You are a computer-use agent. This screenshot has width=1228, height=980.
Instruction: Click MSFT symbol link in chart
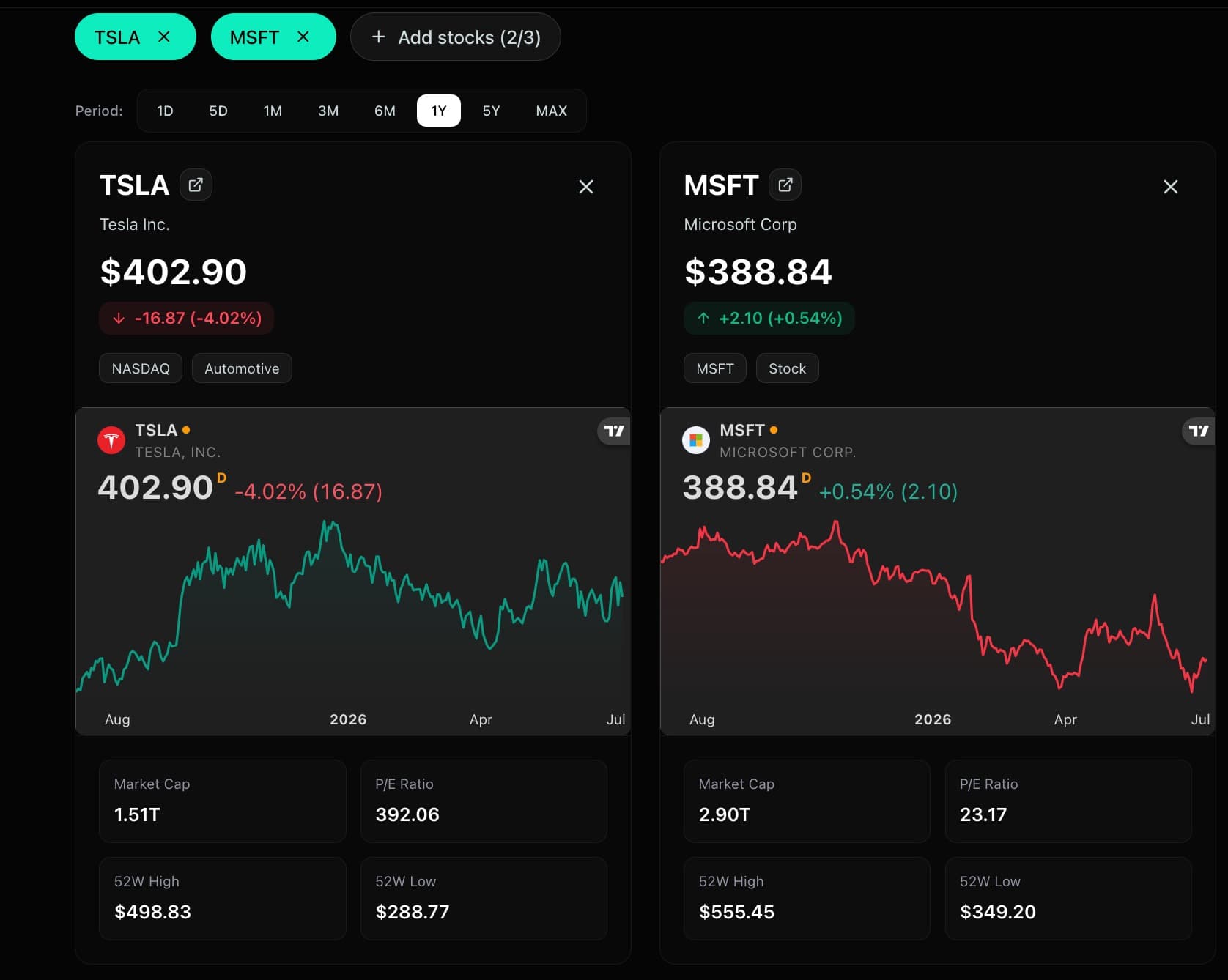742,430
